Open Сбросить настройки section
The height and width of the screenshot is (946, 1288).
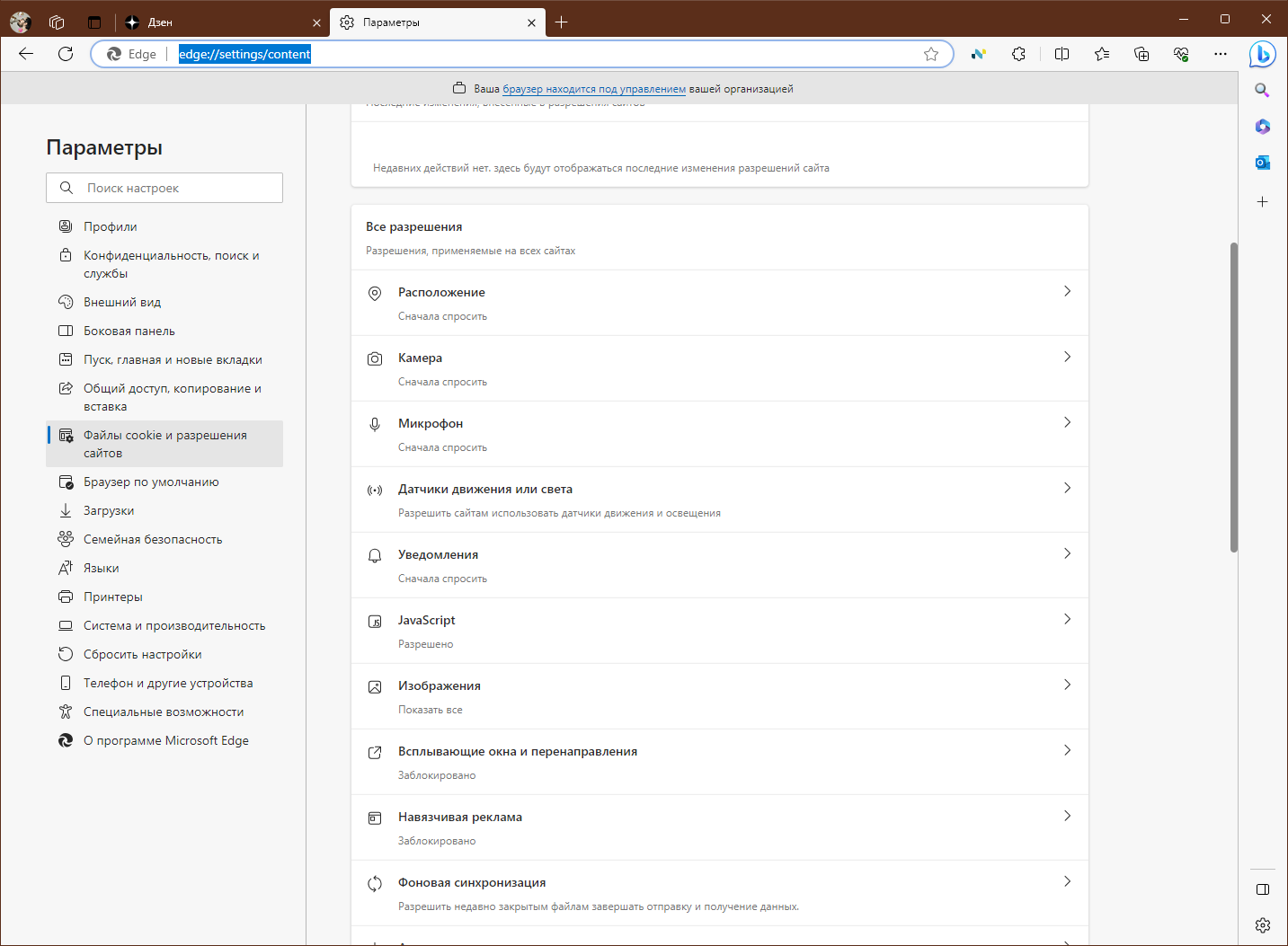coord(164,654)
